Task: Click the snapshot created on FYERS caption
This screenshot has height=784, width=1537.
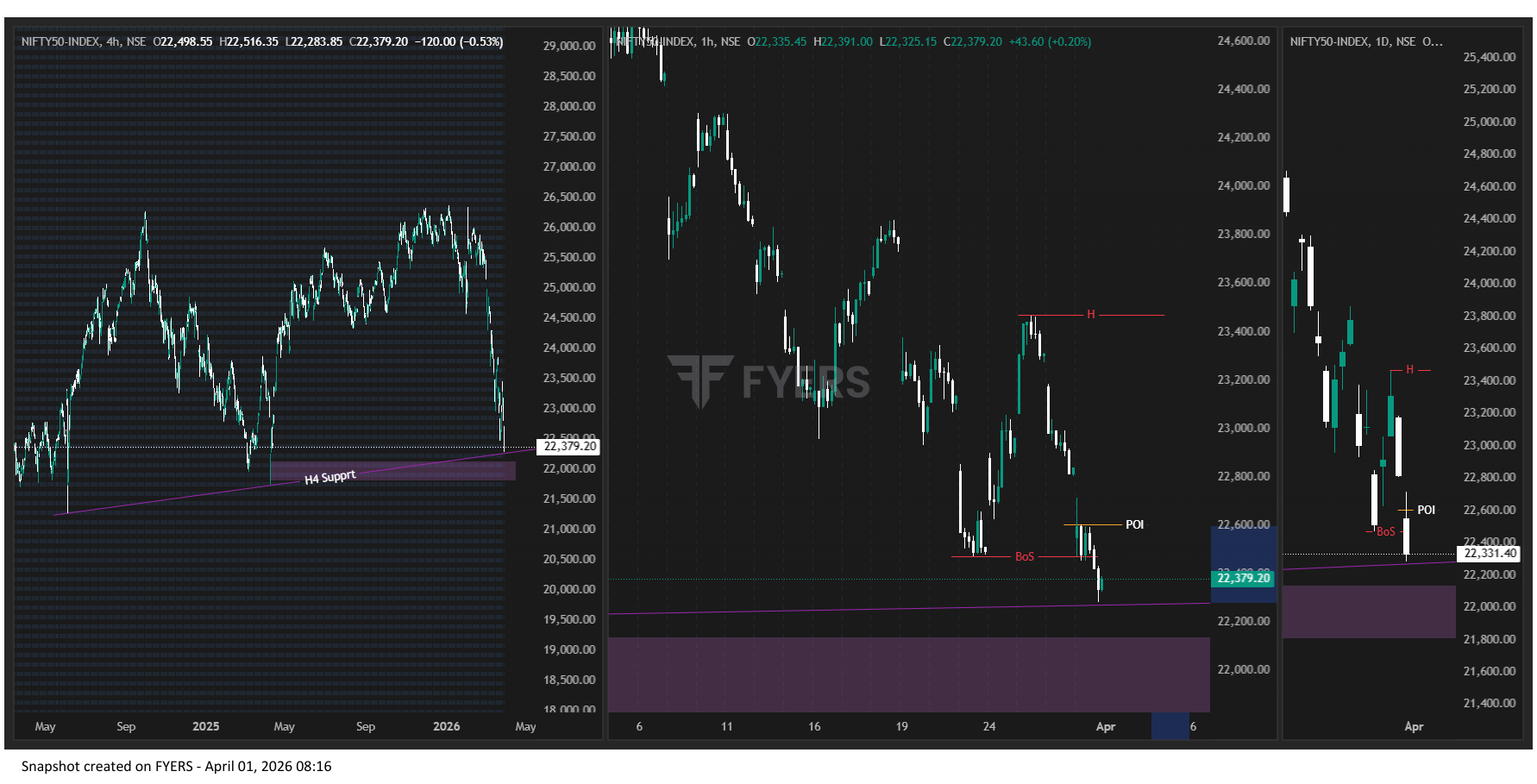Action: [176, 766]
